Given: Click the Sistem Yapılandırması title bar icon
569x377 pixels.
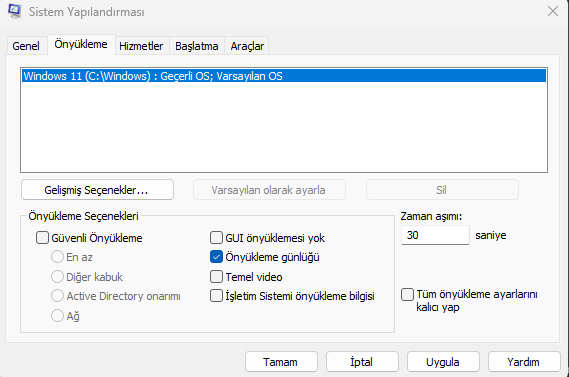Looking at the screenshot, I should [x=15, y=11].
